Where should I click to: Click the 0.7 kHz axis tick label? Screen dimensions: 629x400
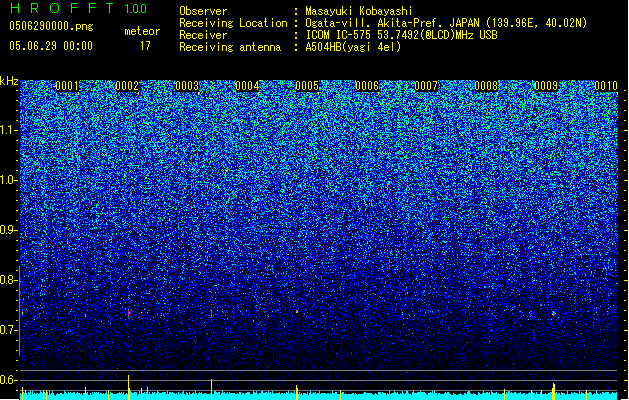pyautogui.click(x=9, y=330)
